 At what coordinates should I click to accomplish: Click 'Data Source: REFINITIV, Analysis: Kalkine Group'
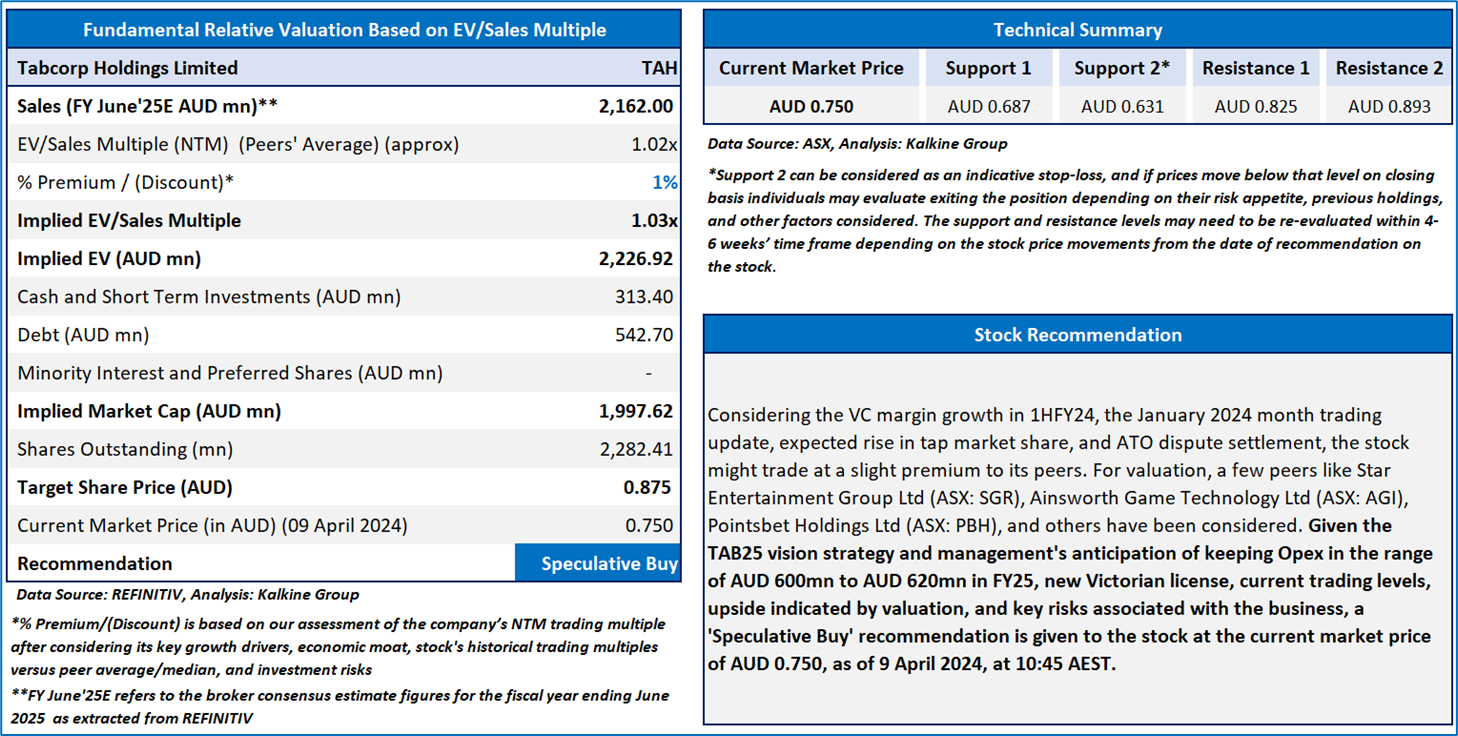[x=187, y=595]
